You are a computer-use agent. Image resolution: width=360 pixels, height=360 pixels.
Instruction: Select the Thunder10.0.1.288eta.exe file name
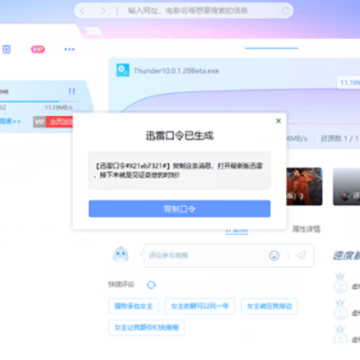[x=176, y=71]
